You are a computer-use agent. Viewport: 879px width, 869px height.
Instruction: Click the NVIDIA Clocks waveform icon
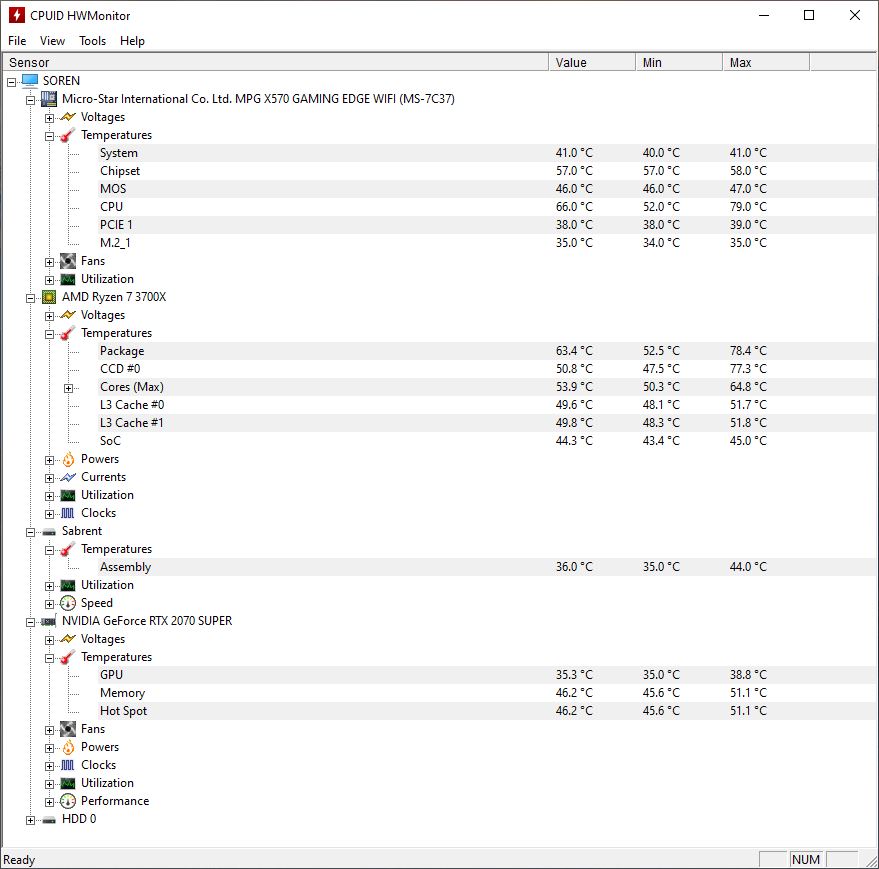[x=68, y=765]
